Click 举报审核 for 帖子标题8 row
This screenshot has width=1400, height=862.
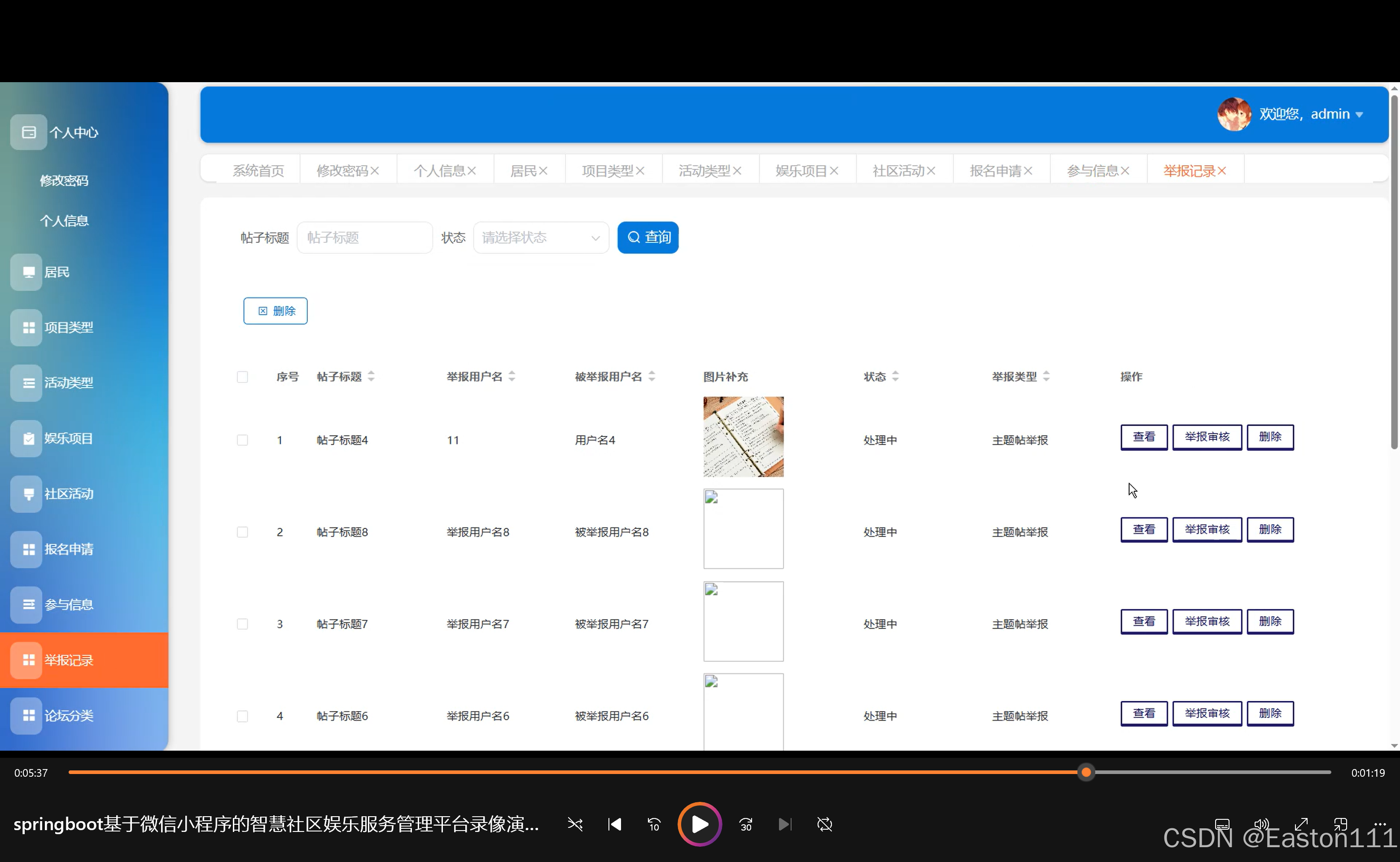click(1207, 530)
